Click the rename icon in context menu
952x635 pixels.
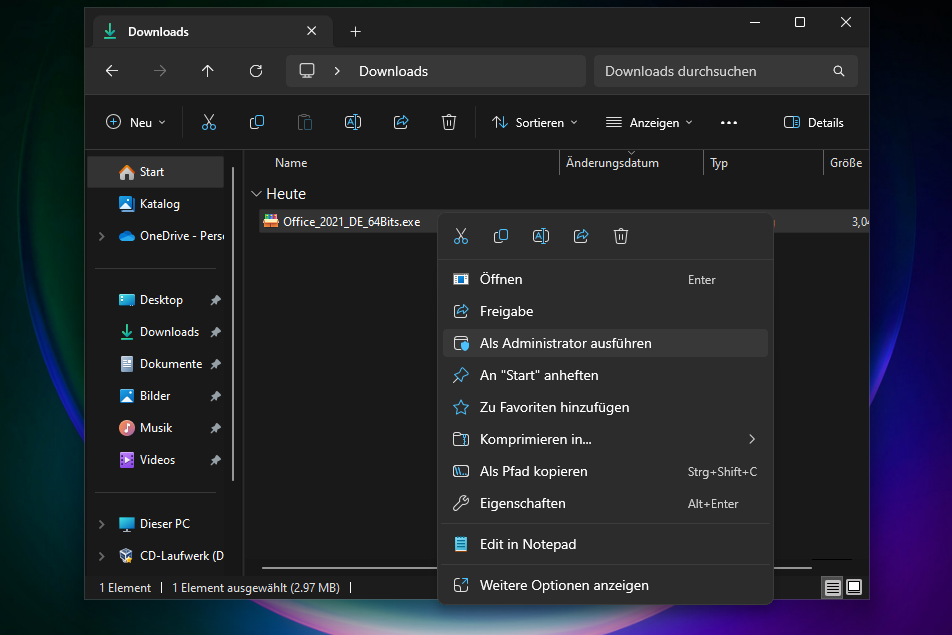click(541, 236)
